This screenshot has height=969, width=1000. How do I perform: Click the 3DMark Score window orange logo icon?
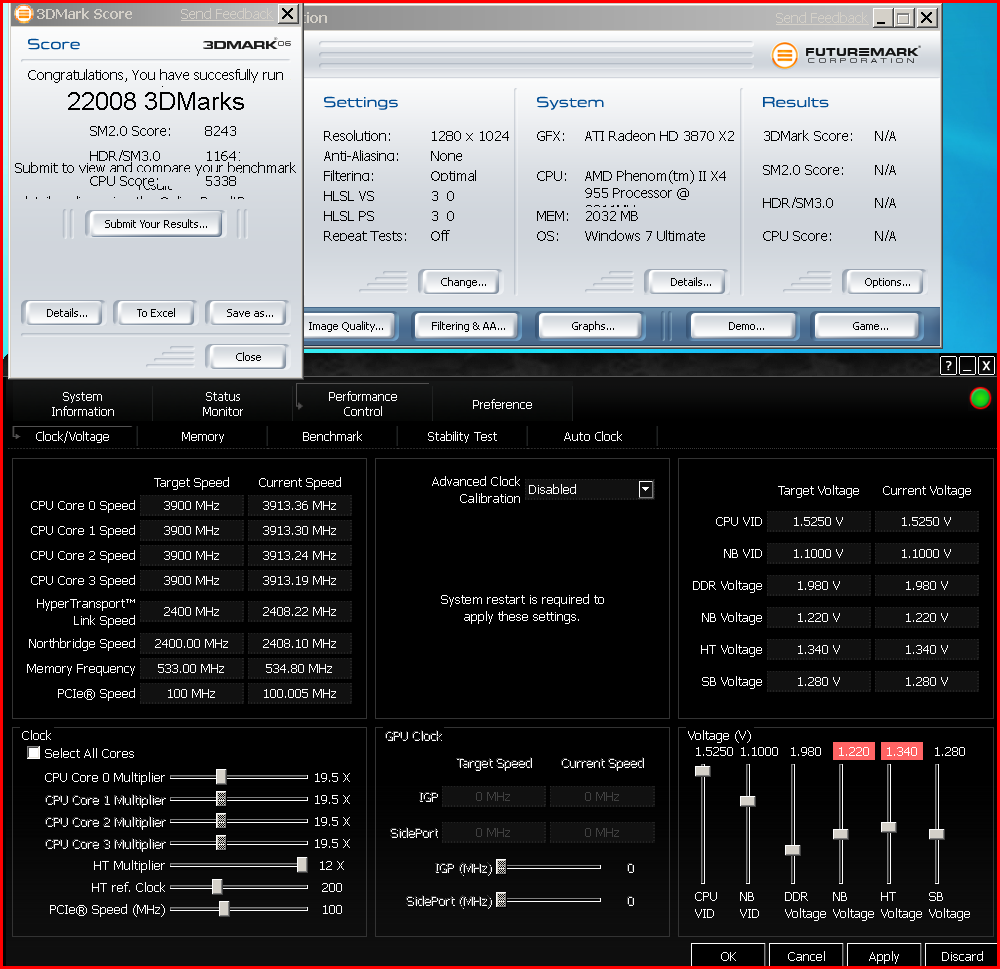tap(23, 13)
